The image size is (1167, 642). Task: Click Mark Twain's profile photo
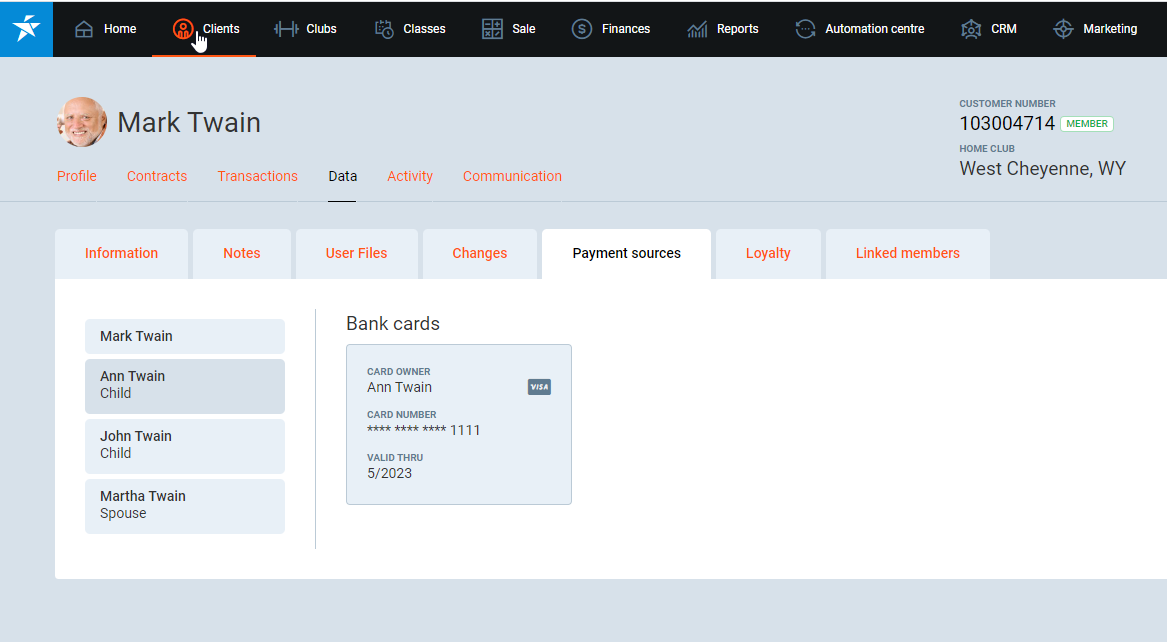82,122
